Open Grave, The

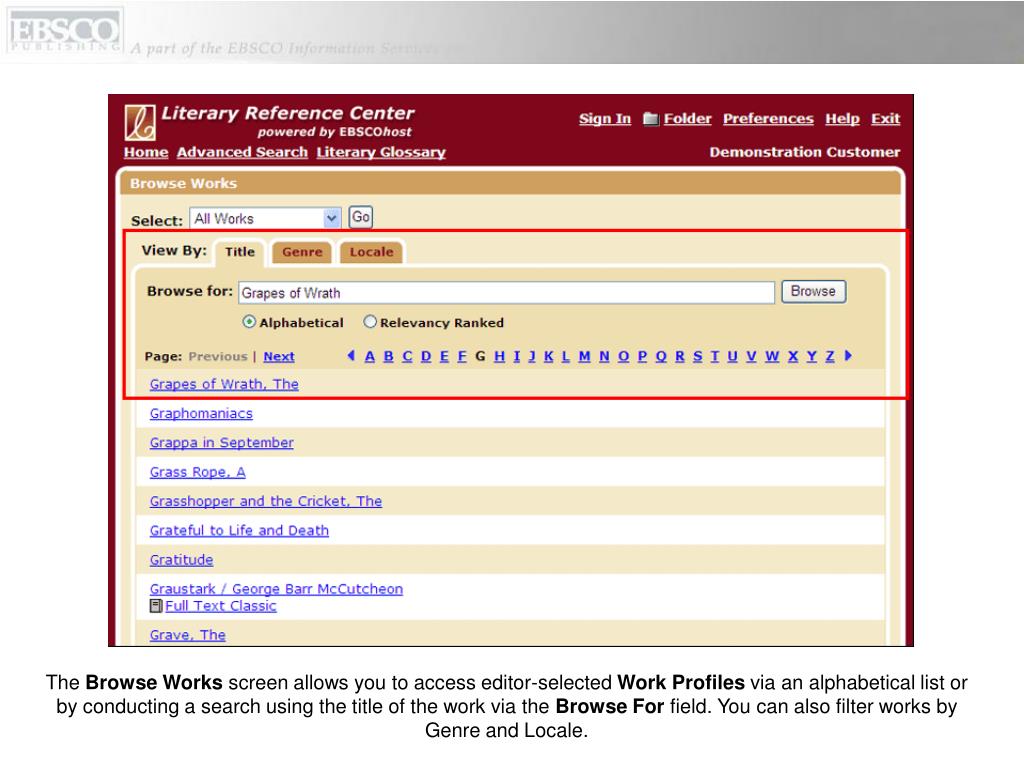point(187,635)
